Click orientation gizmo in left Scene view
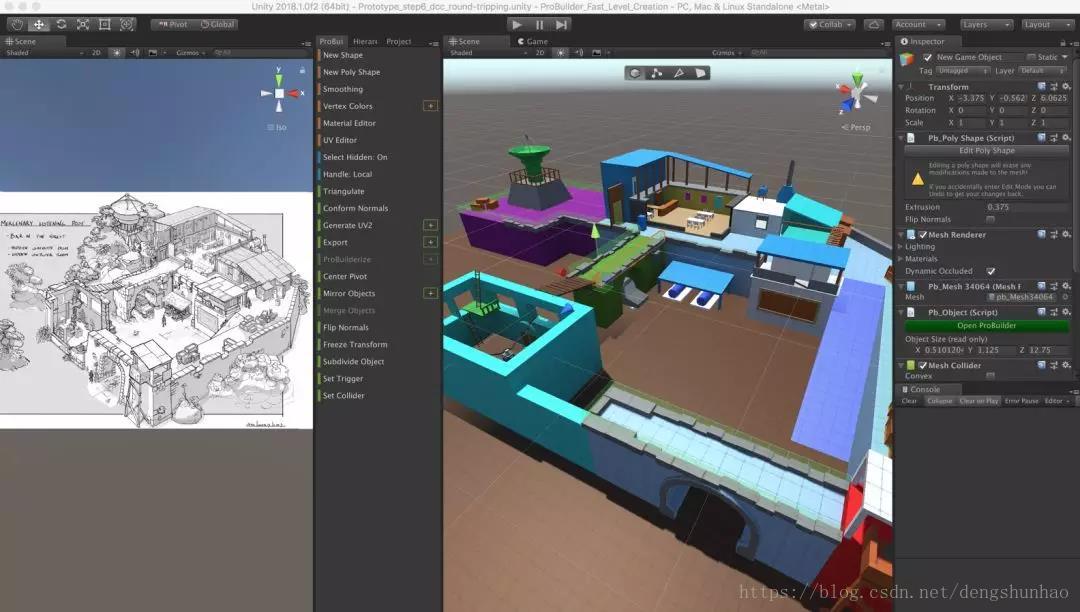Screen dimensions: 1080x612 [279, 93]
